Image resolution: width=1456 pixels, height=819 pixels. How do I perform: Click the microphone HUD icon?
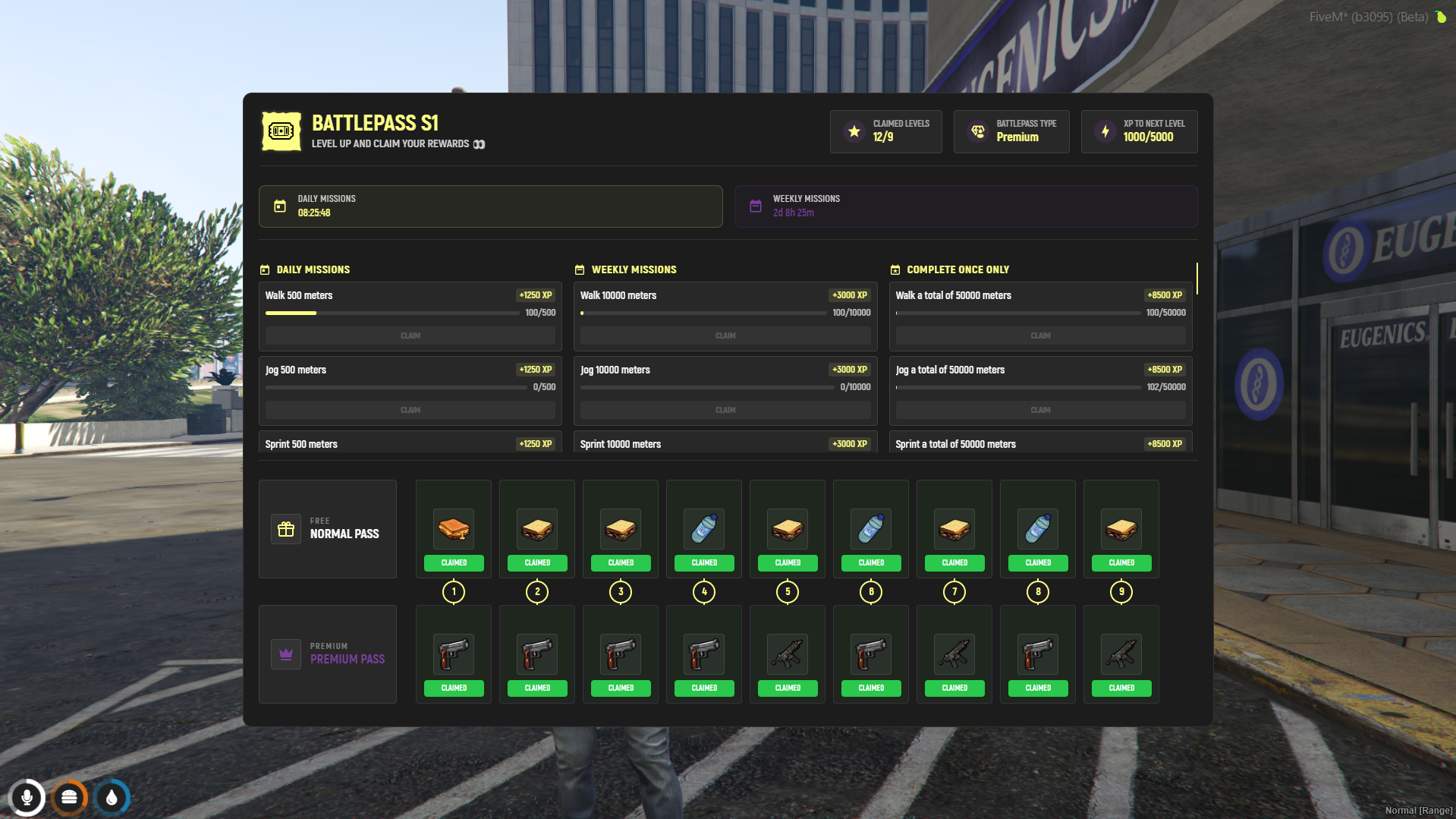pyautogui.click(x=27, y=797)
